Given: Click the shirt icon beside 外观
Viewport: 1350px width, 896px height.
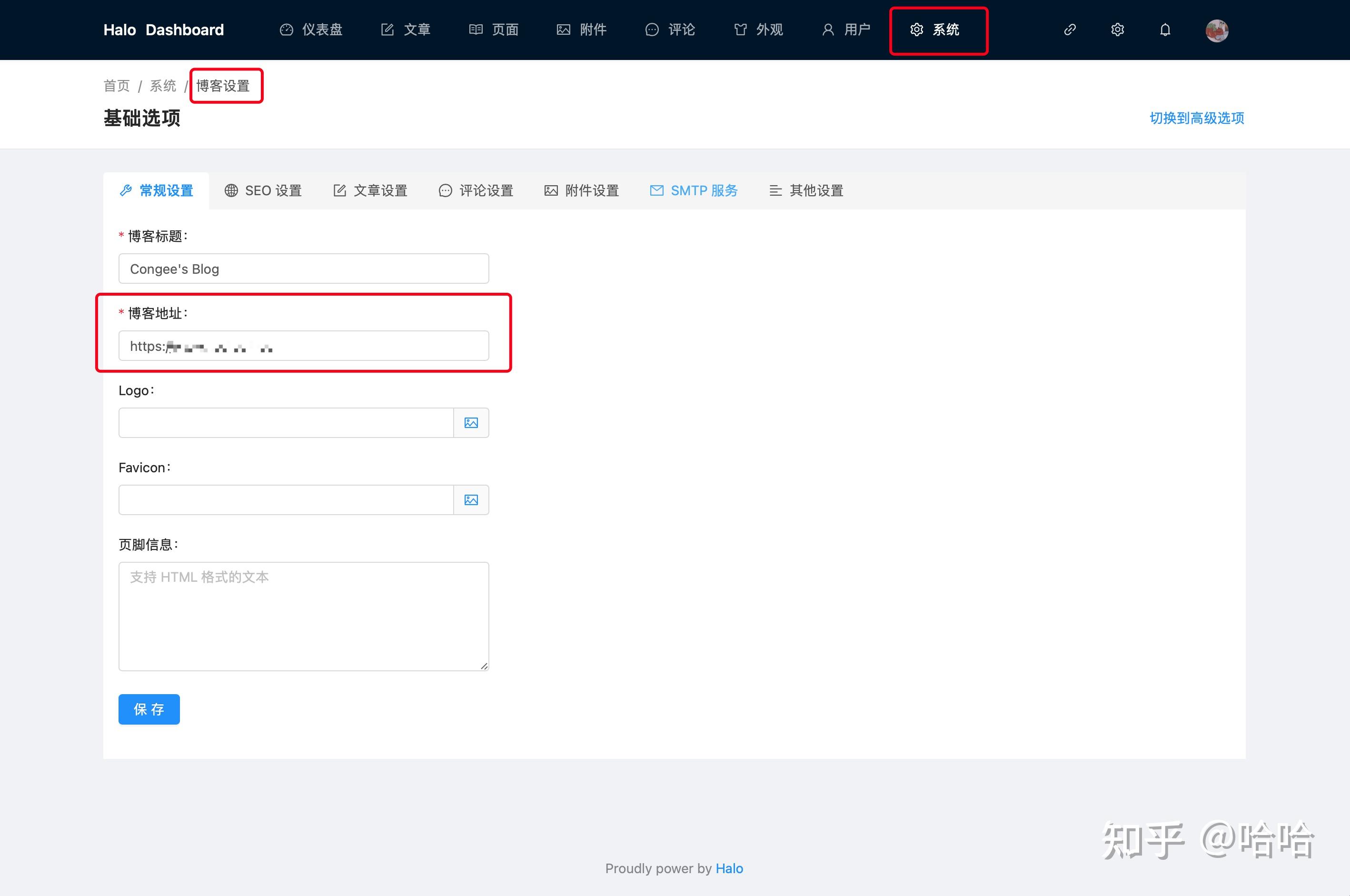Looking at the screenshot, I should click(740, 30).
